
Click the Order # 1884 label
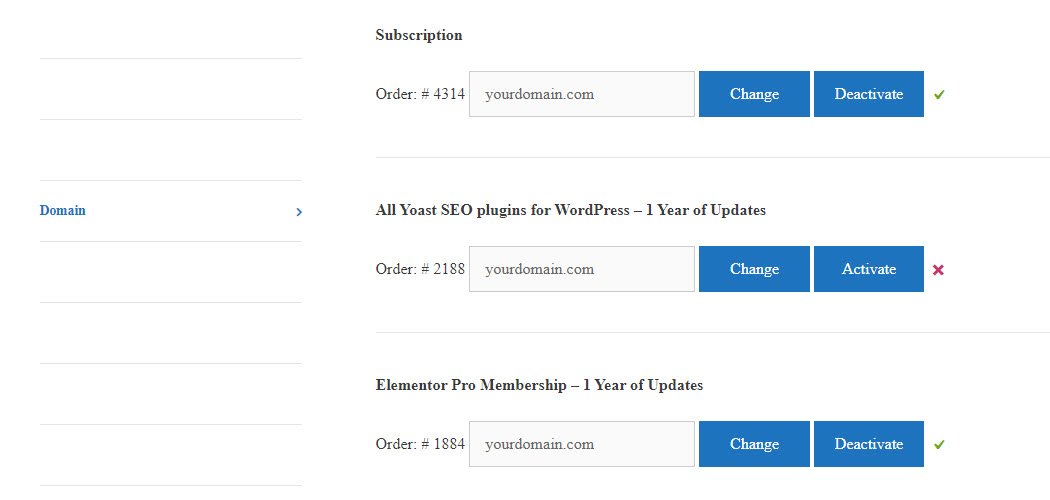420,444
